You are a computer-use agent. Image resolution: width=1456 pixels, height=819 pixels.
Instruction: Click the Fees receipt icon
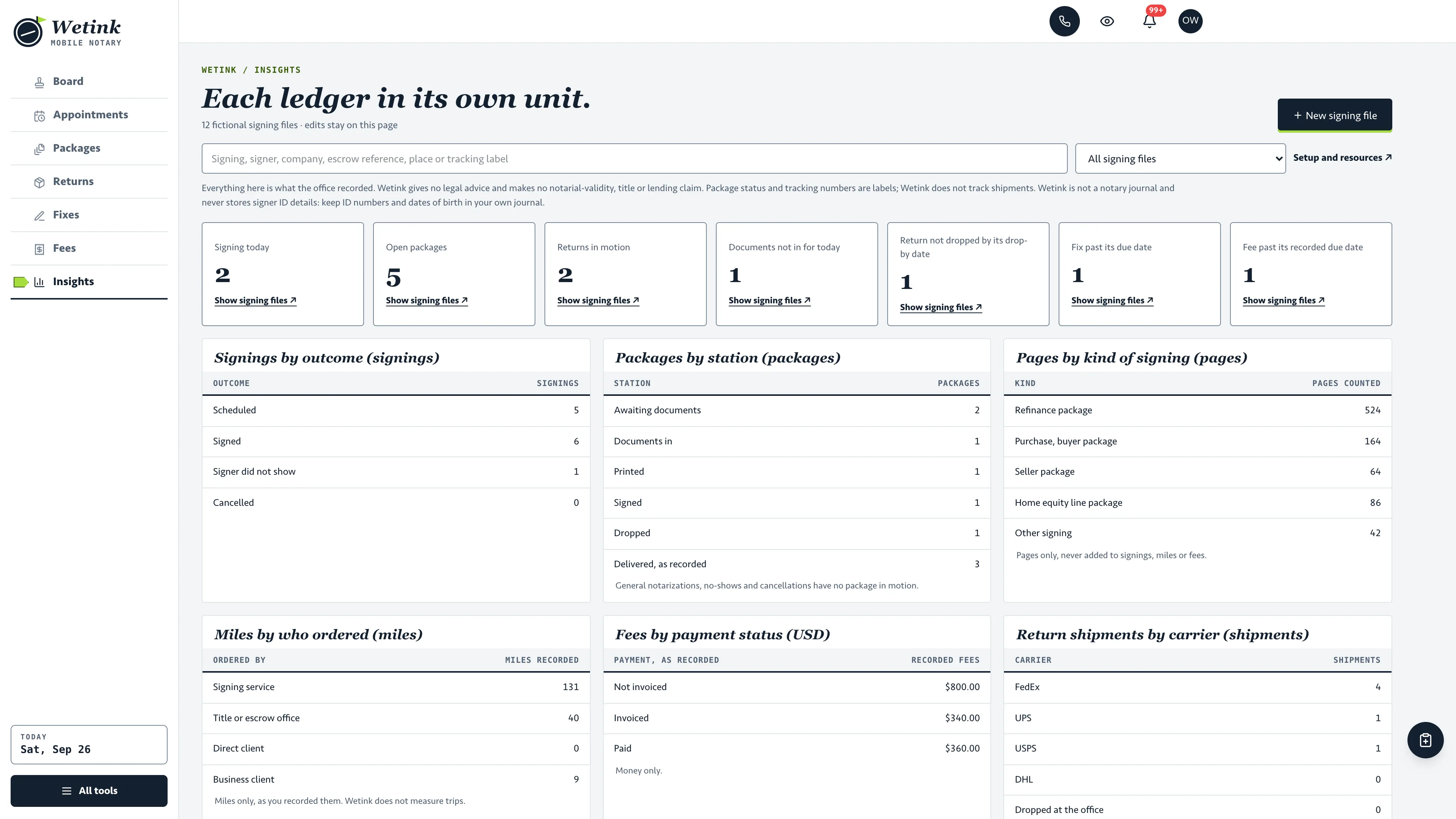39,249
